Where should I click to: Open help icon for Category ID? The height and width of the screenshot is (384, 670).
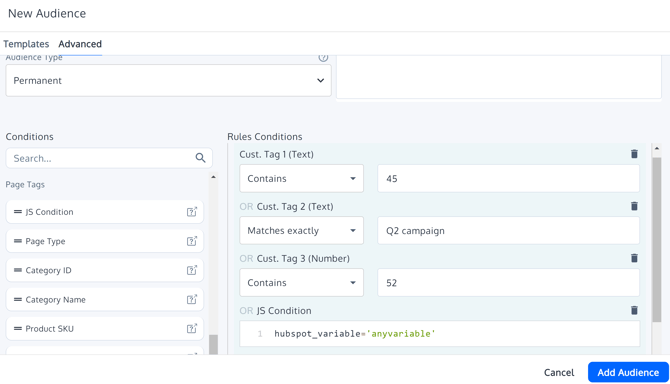pyautogui.click(x=192, y=270)
